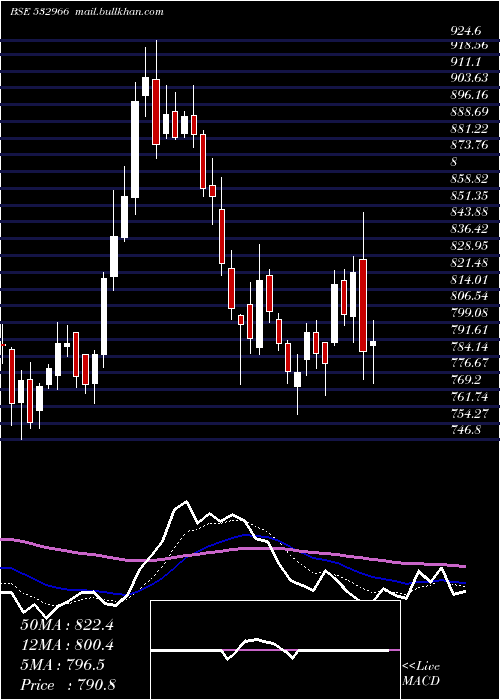Click the 769.2 axis label
The image size is (500, 700).
click(x=466, y=380)
